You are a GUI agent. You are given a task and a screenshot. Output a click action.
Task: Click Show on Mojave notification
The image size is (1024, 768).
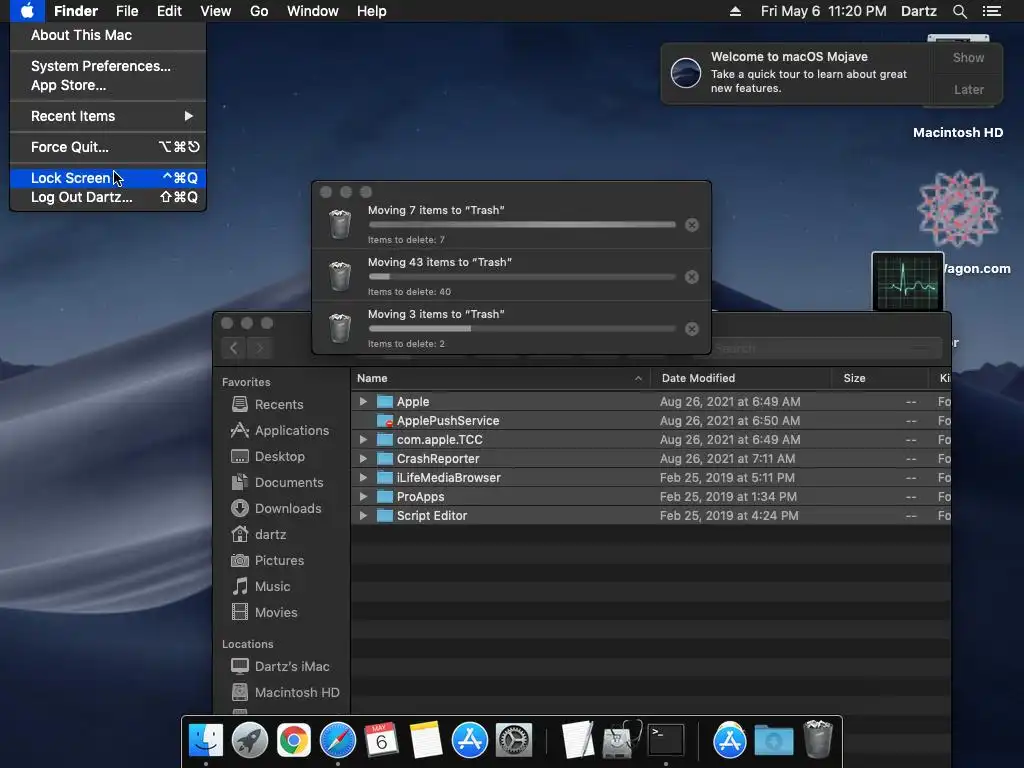(968, 57)
